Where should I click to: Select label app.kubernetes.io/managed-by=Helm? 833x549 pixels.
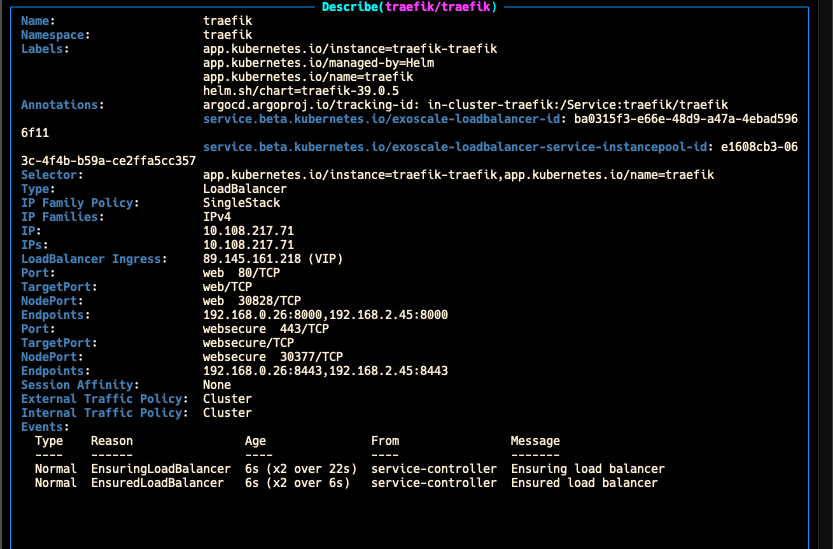(319, 63)
